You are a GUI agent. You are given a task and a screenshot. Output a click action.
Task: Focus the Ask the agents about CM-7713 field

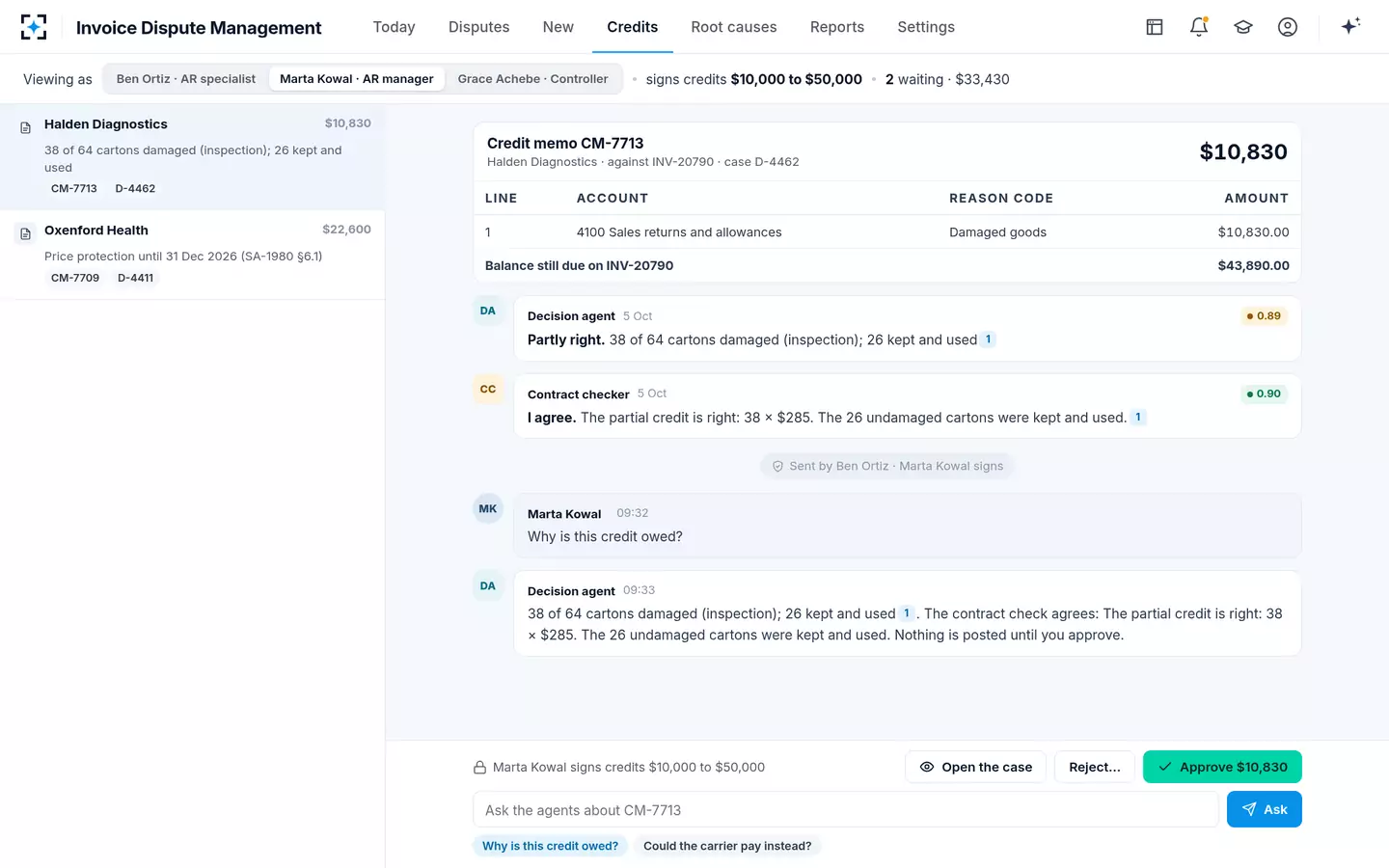coord(846,809)
